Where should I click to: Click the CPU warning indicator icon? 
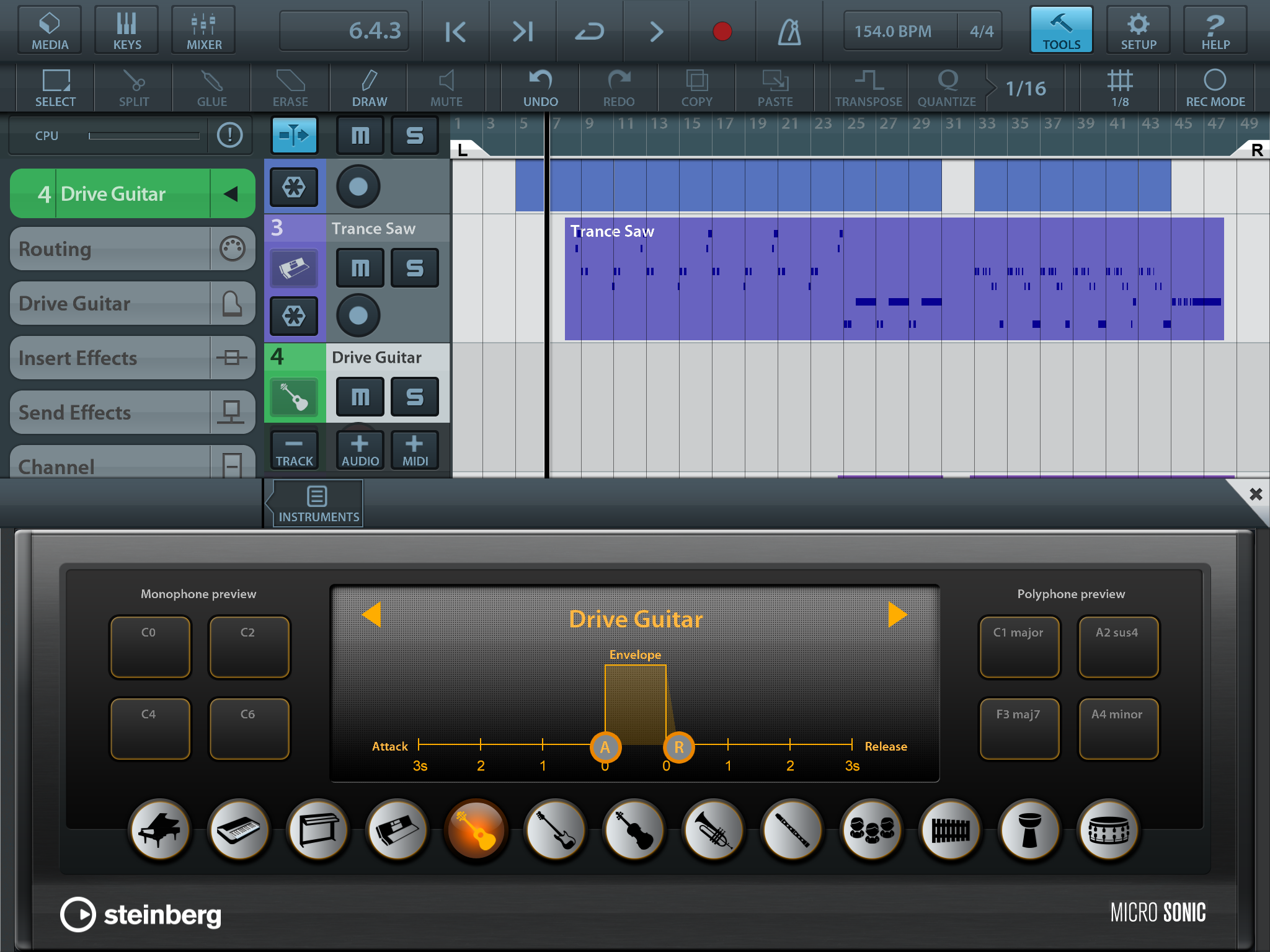tap(230, 134)
